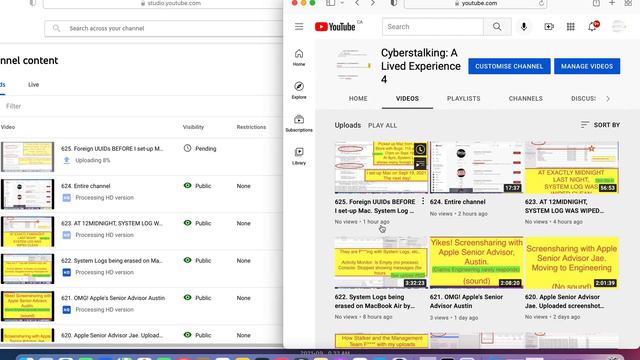This screenshot has width=640, height=360.
Task: Open the DISCUSSION tab
Action: [x=583, y=99]
